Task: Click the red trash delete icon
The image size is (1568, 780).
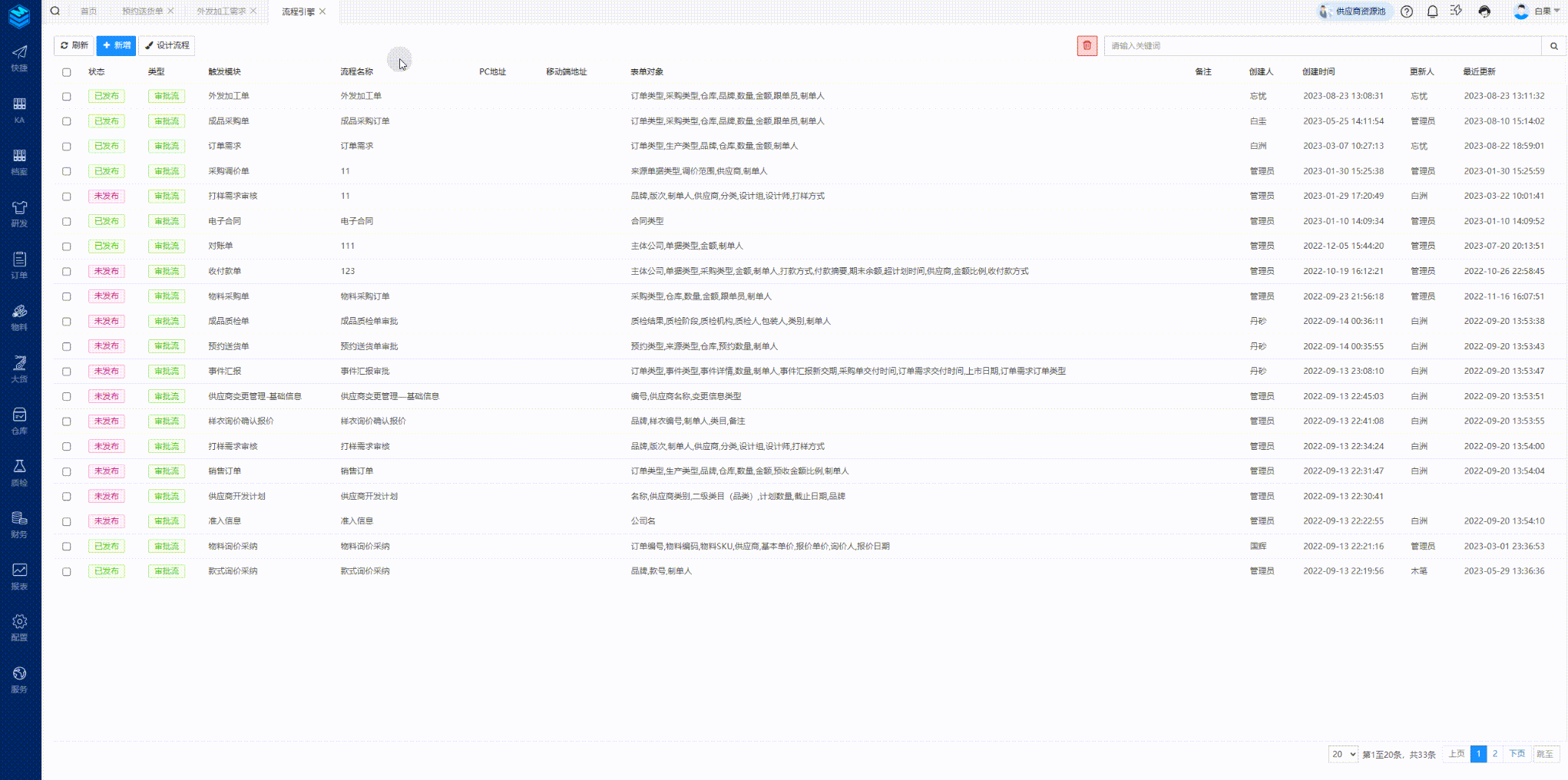Action: pos(1087,46)
